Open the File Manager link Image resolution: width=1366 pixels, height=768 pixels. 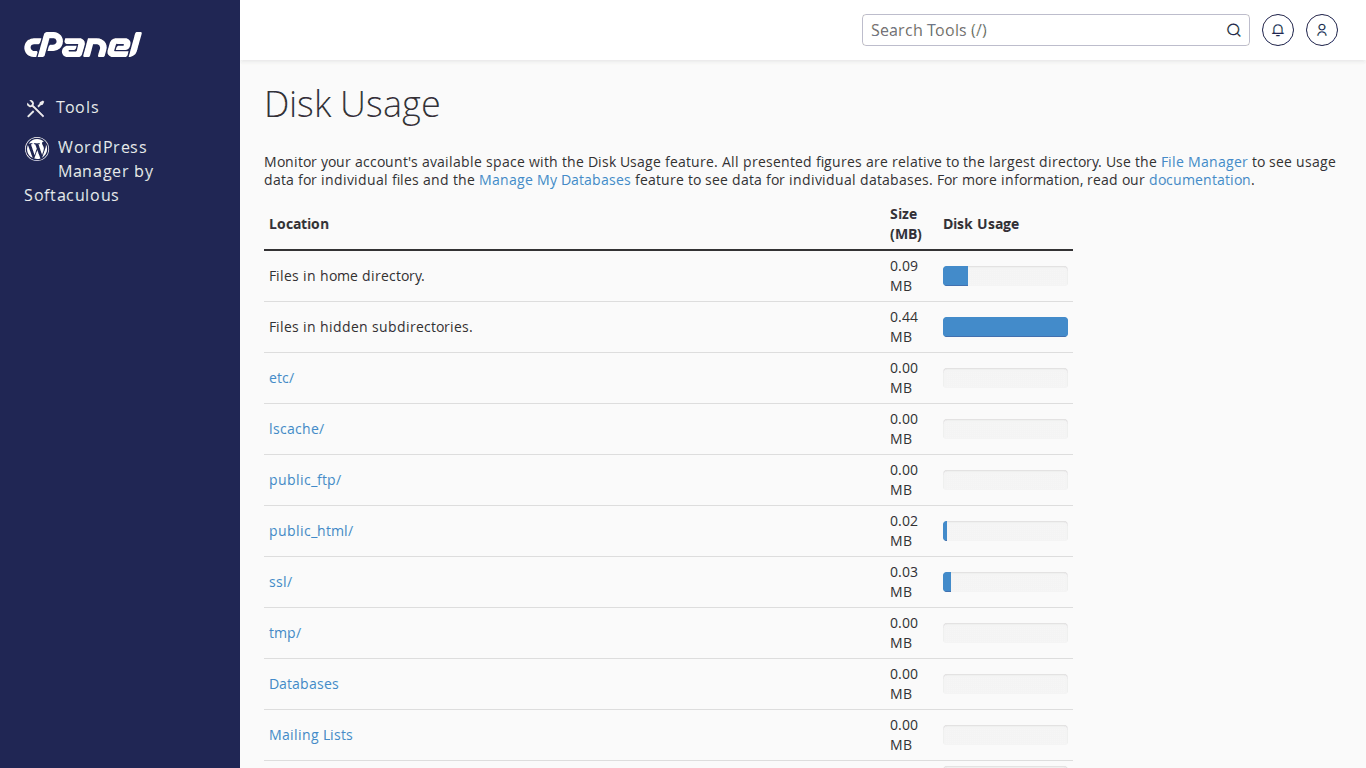1204,162
